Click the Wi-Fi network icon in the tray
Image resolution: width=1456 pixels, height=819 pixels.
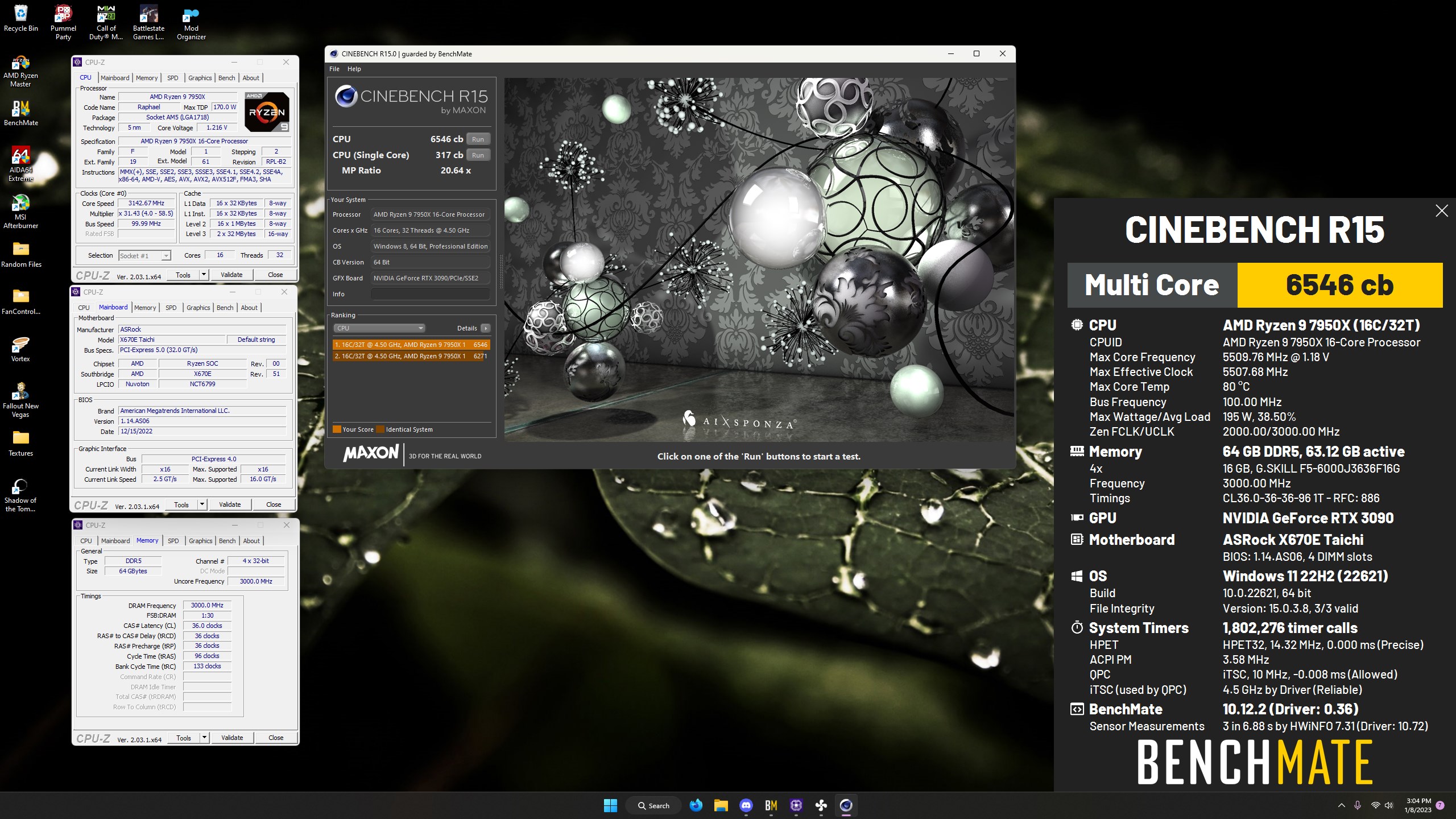[x=1375, y=805]
